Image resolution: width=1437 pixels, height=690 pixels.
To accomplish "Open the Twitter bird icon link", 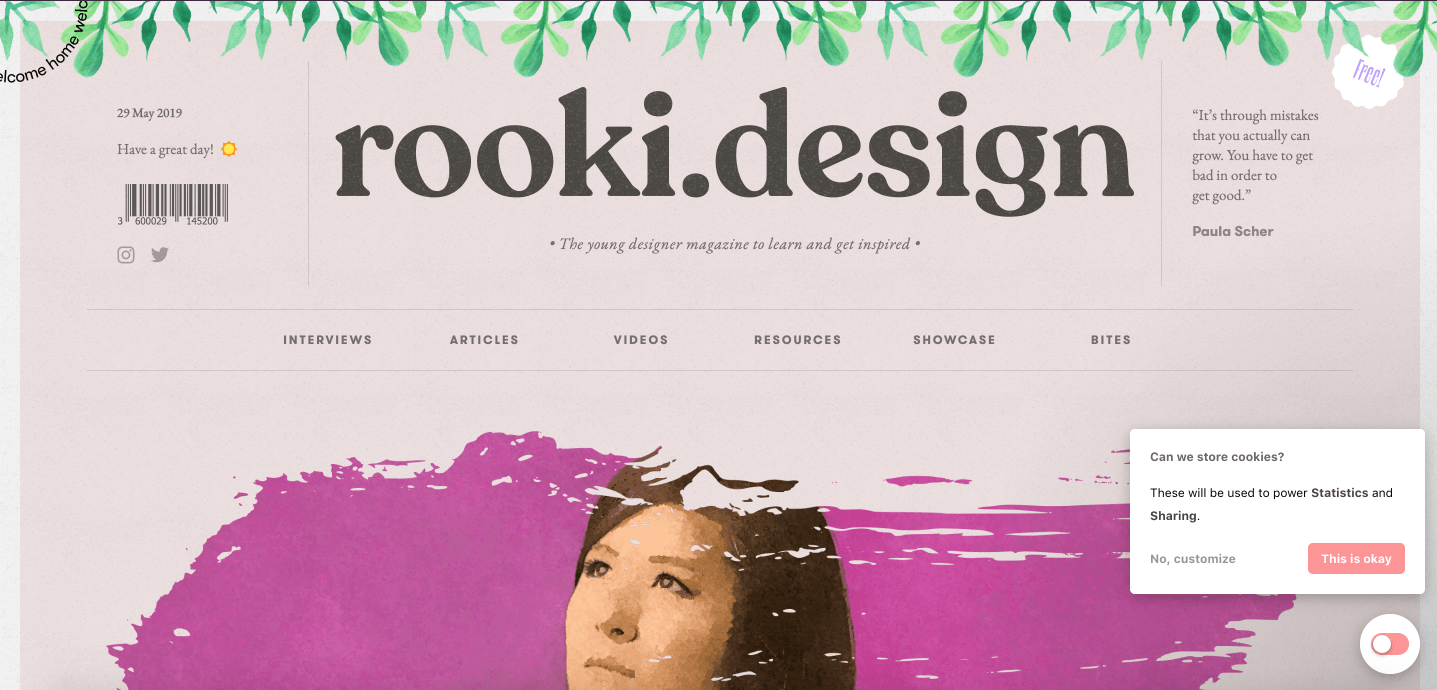I will coord(160,255).
